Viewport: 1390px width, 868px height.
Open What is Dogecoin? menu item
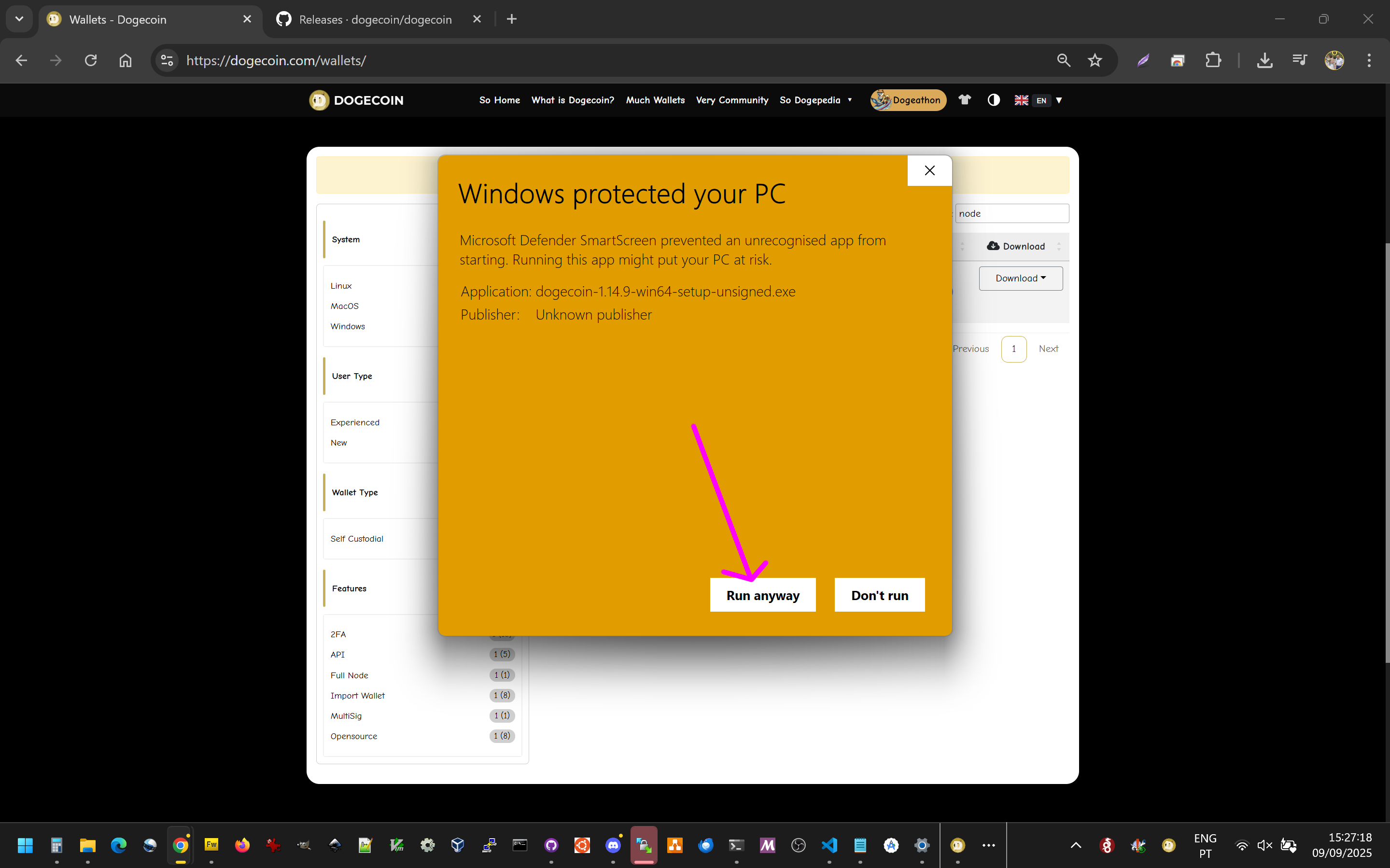573,100
